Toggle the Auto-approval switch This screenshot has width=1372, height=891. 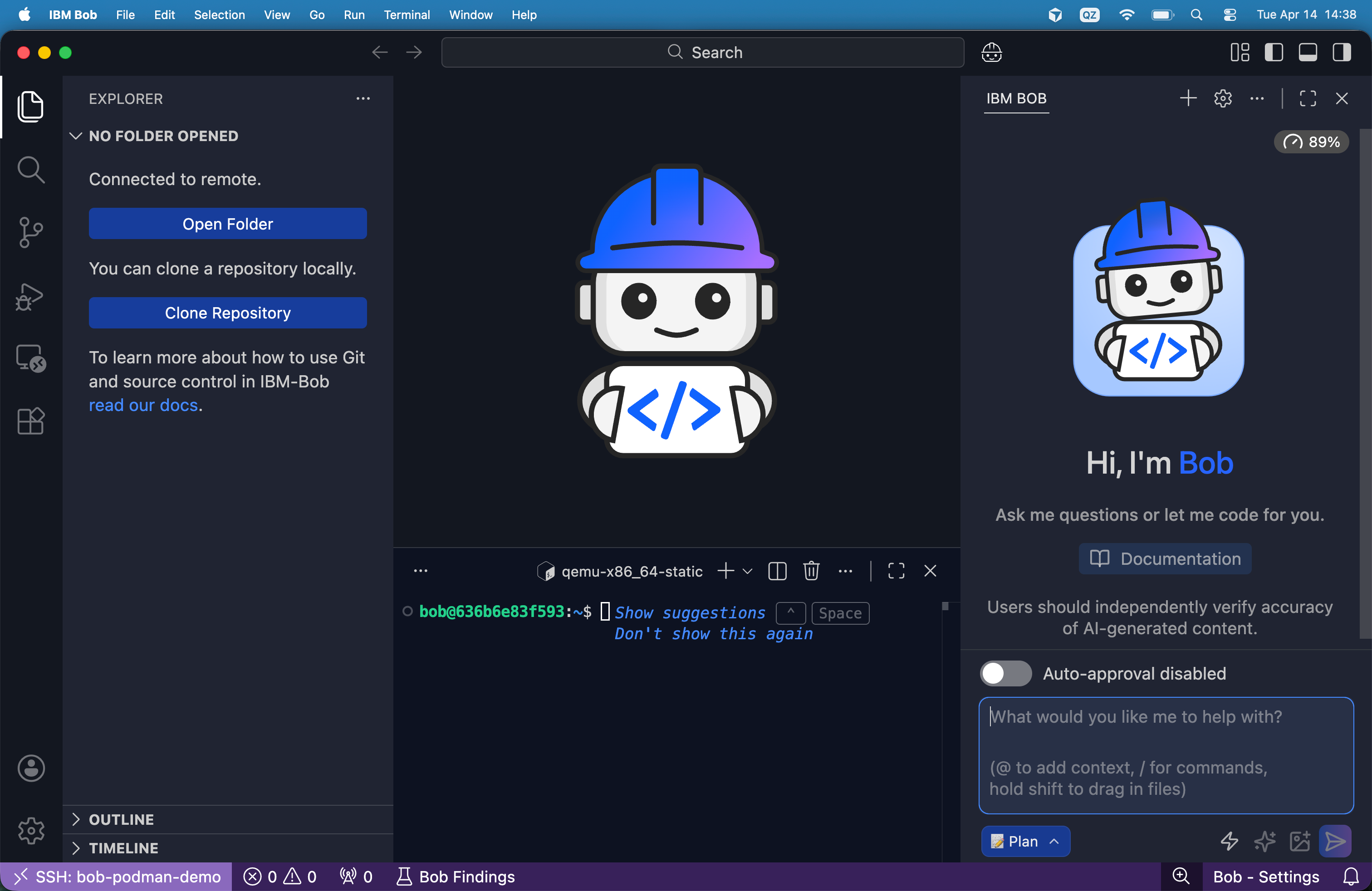pyautogui.click(x=1006, y=673)
